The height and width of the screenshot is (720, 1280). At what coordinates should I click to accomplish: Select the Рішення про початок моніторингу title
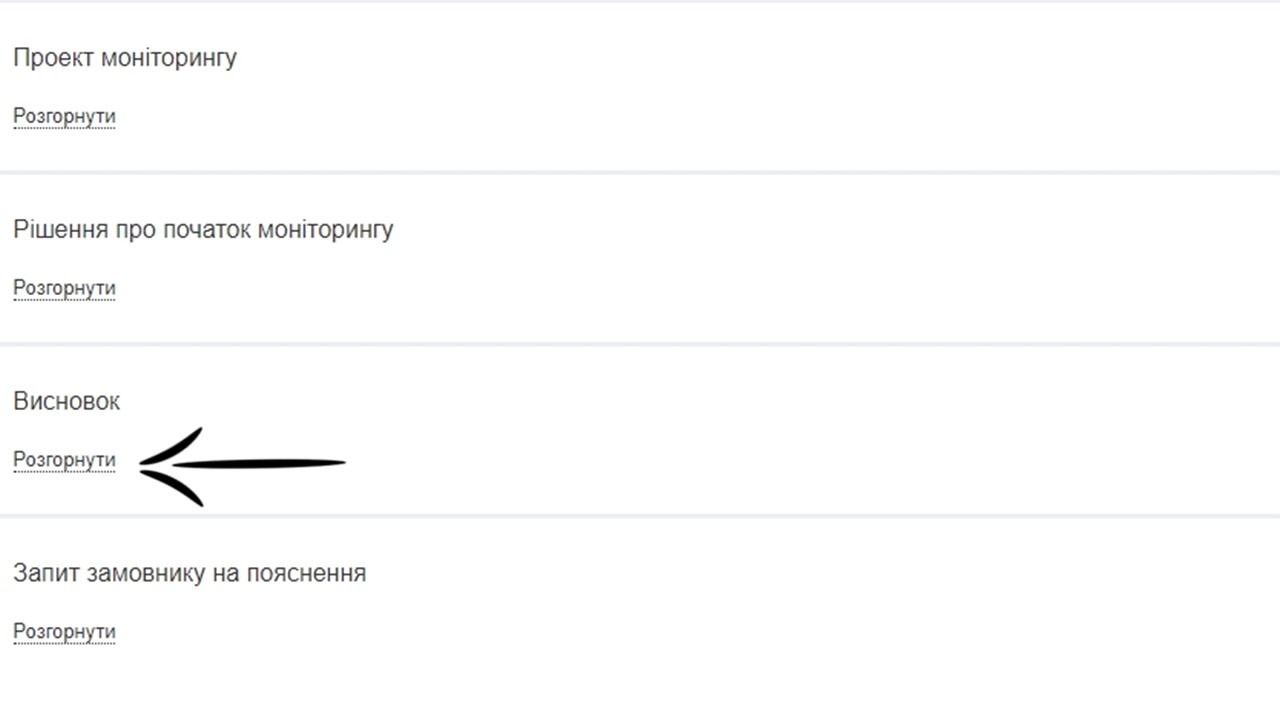(x=203, y=230)
